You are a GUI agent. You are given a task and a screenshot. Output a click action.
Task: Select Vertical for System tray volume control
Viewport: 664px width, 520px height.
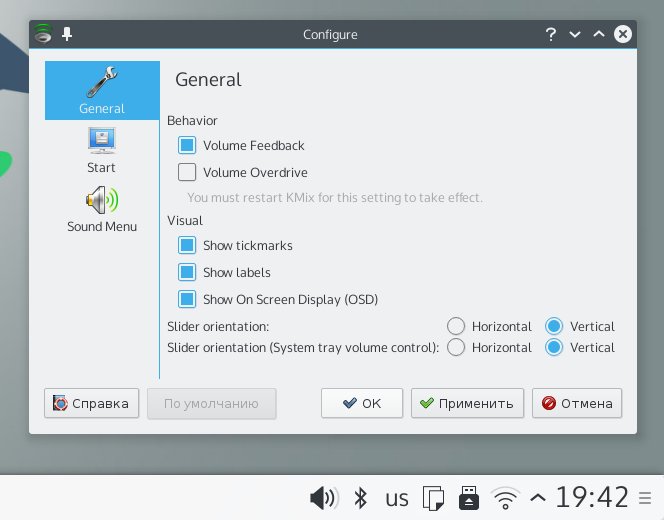coord(554,347)
